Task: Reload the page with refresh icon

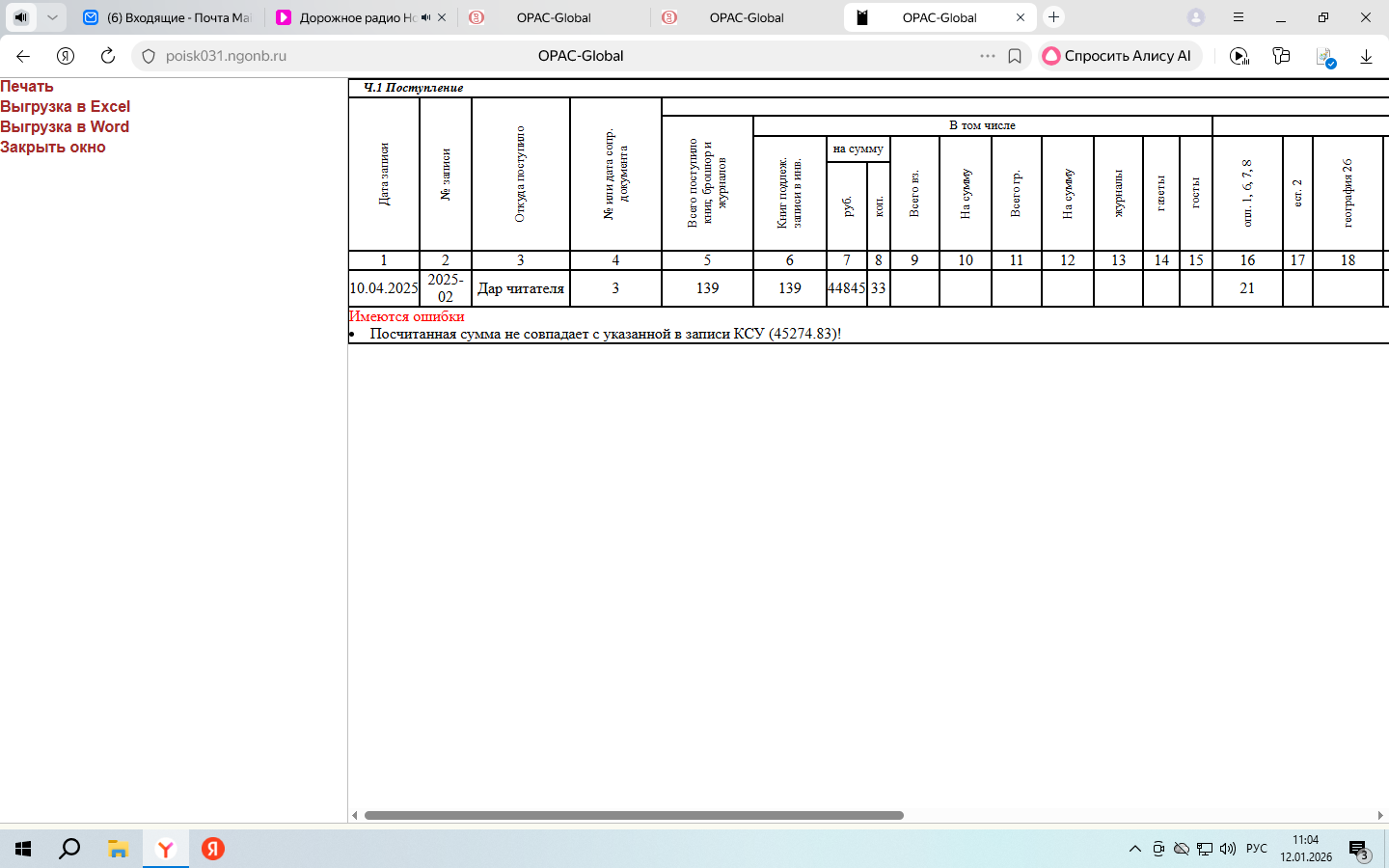Action: pos(108,56)
